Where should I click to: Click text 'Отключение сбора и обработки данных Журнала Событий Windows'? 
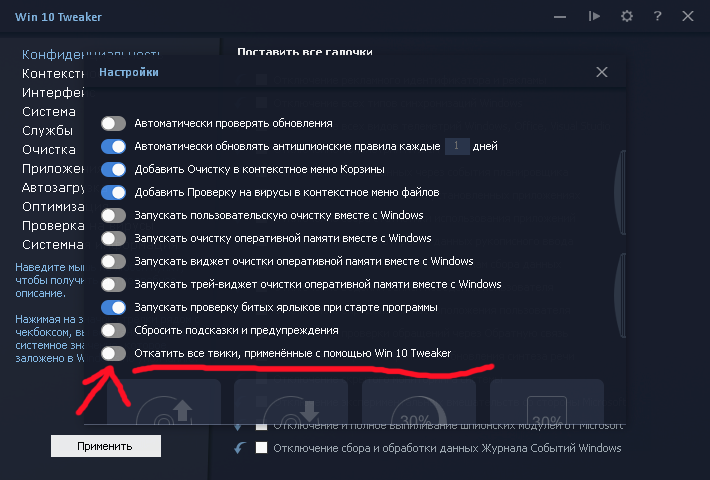tap(447, 448)
